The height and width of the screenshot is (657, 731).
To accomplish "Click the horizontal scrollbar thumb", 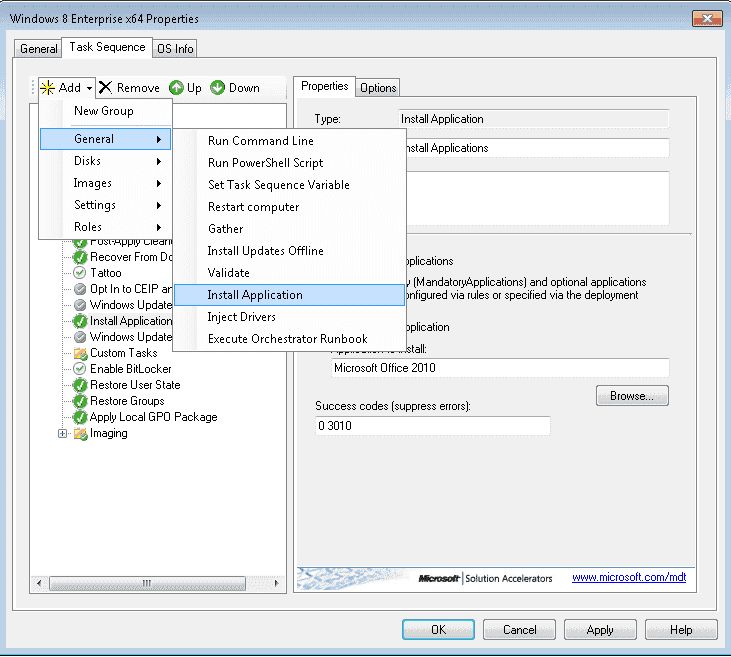I will [x=147, y=583].
